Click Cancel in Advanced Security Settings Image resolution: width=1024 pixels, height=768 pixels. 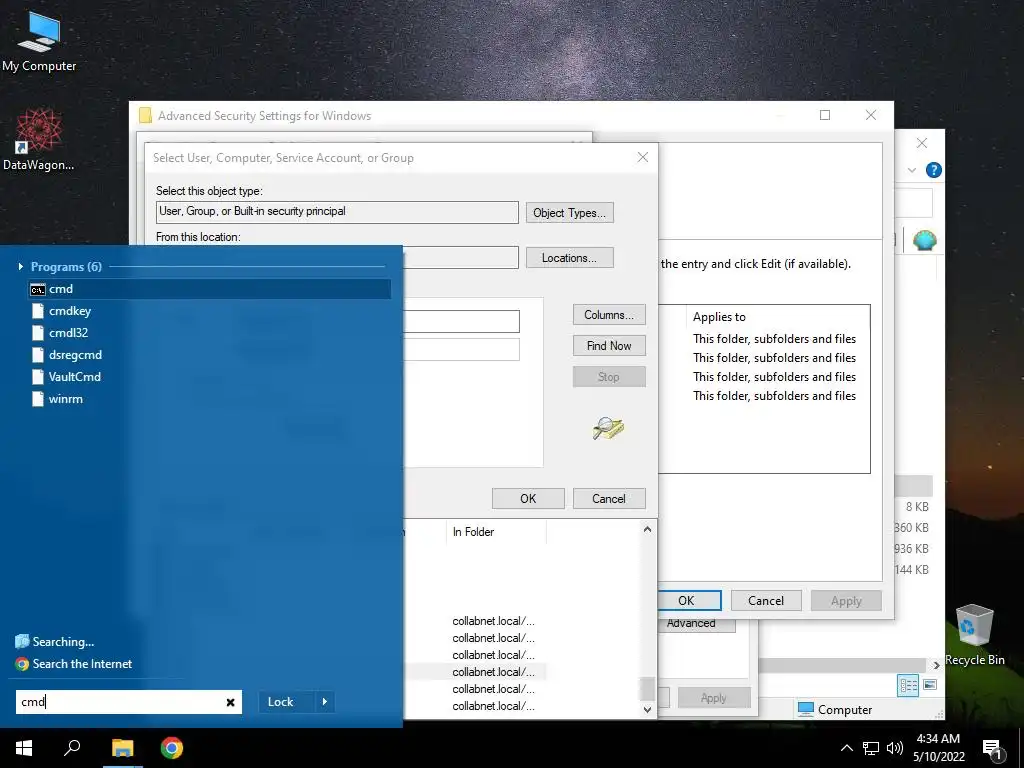[765, 601]
